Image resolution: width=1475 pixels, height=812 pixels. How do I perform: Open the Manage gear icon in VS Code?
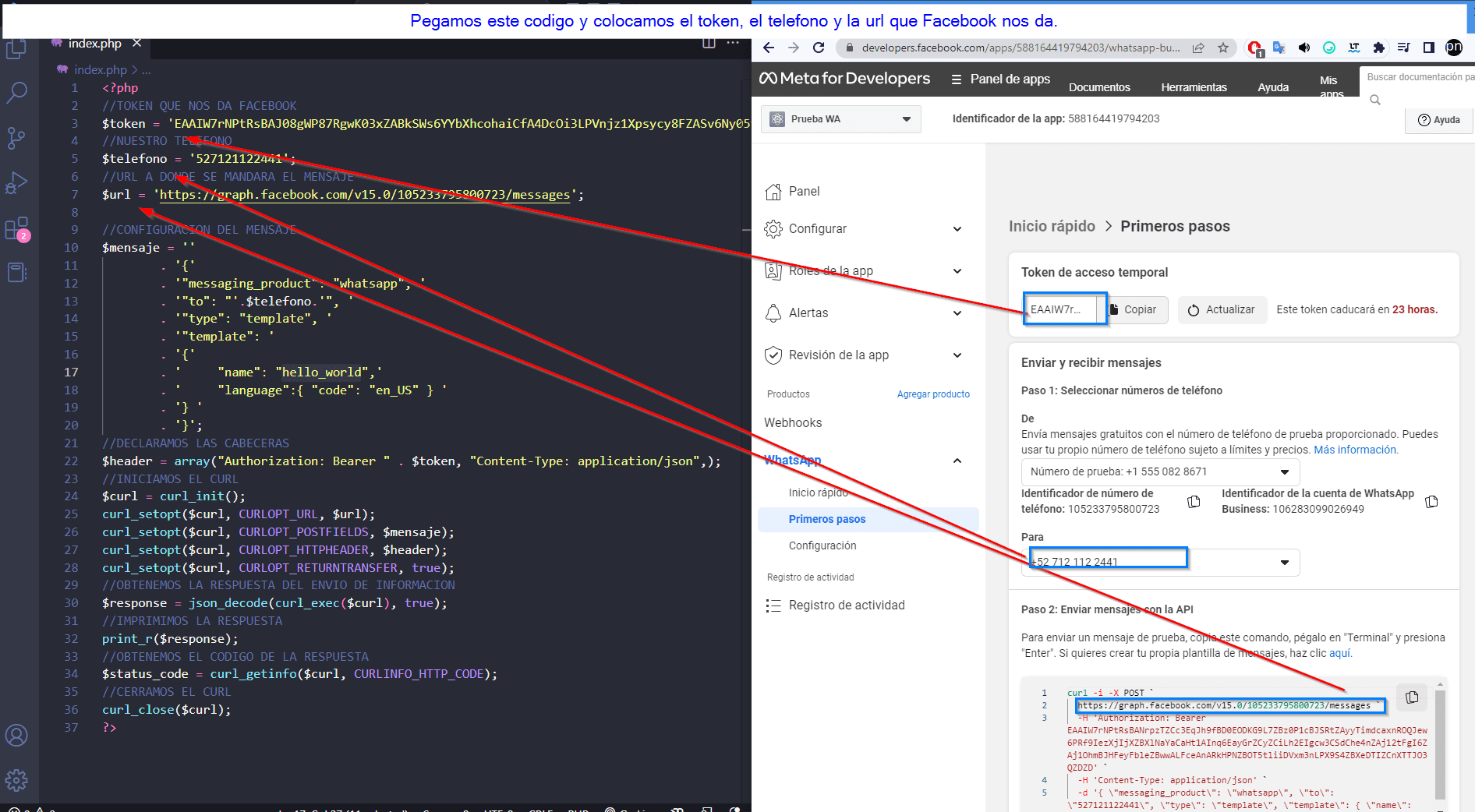(x=16, y=779)
